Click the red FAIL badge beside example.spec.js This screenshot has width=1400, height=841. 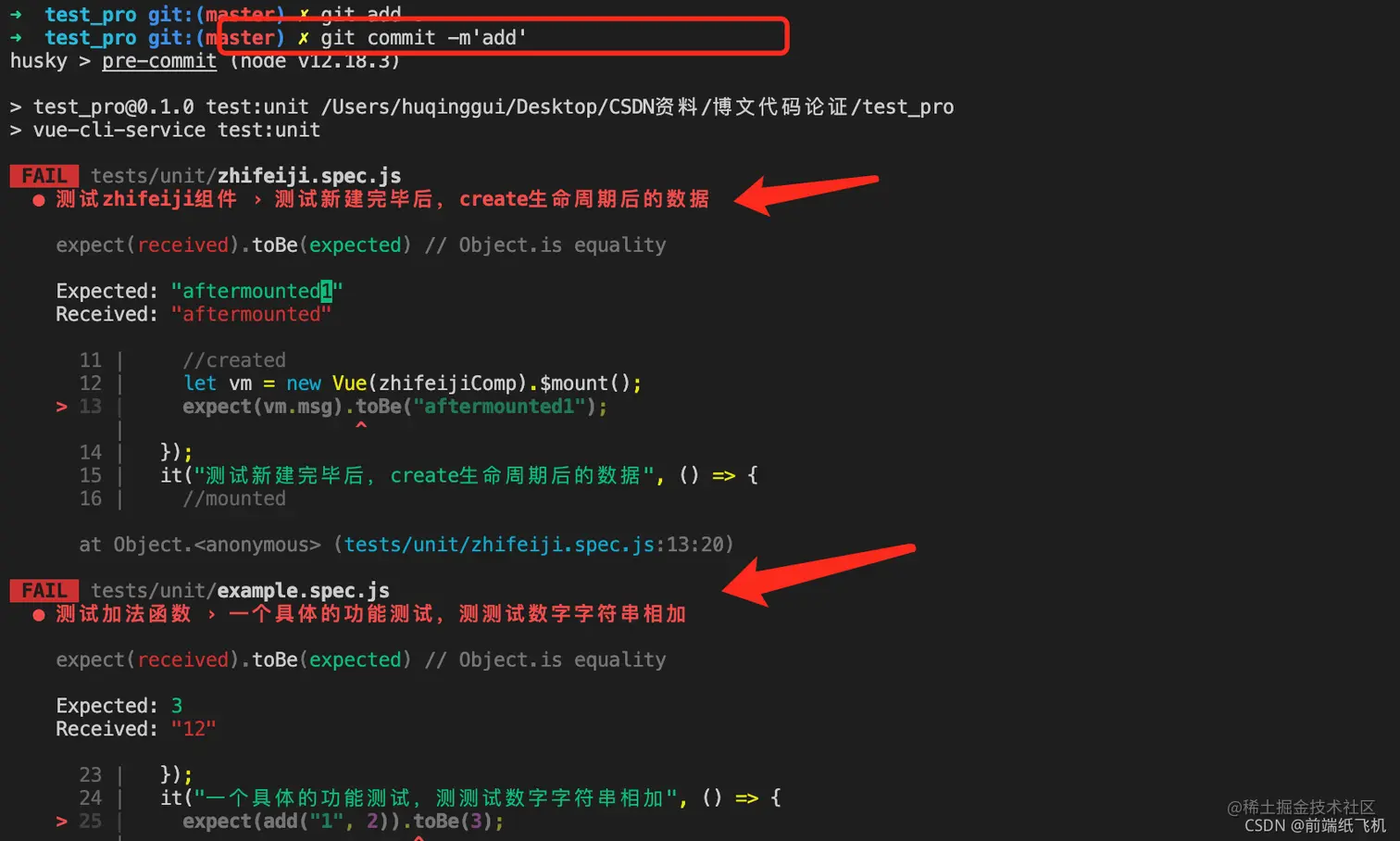point(44,591)
